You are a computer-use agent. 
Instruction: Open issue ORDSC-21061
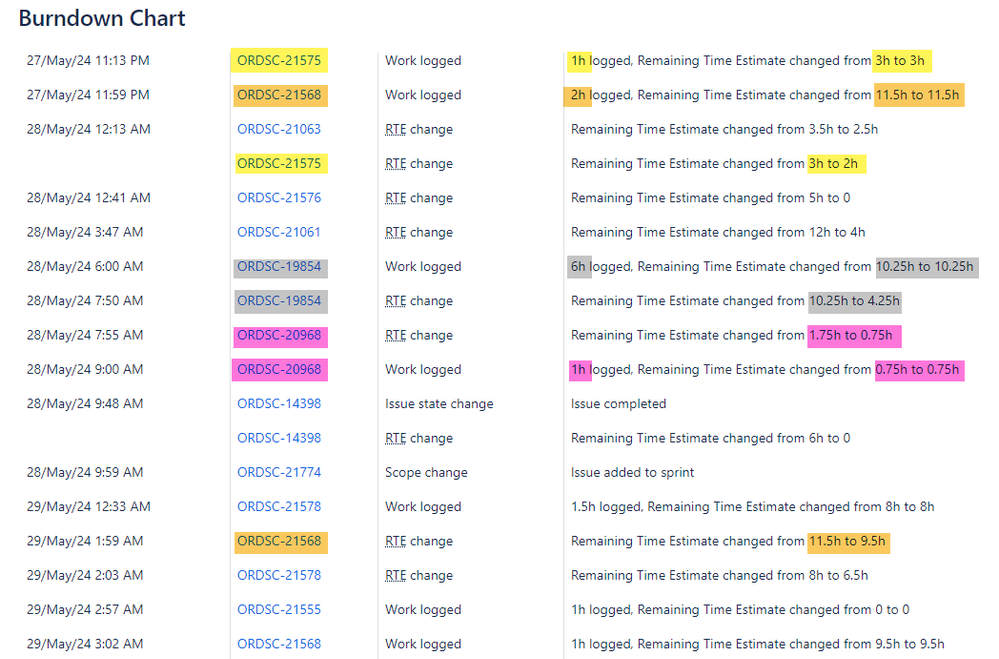pos(278,232)
